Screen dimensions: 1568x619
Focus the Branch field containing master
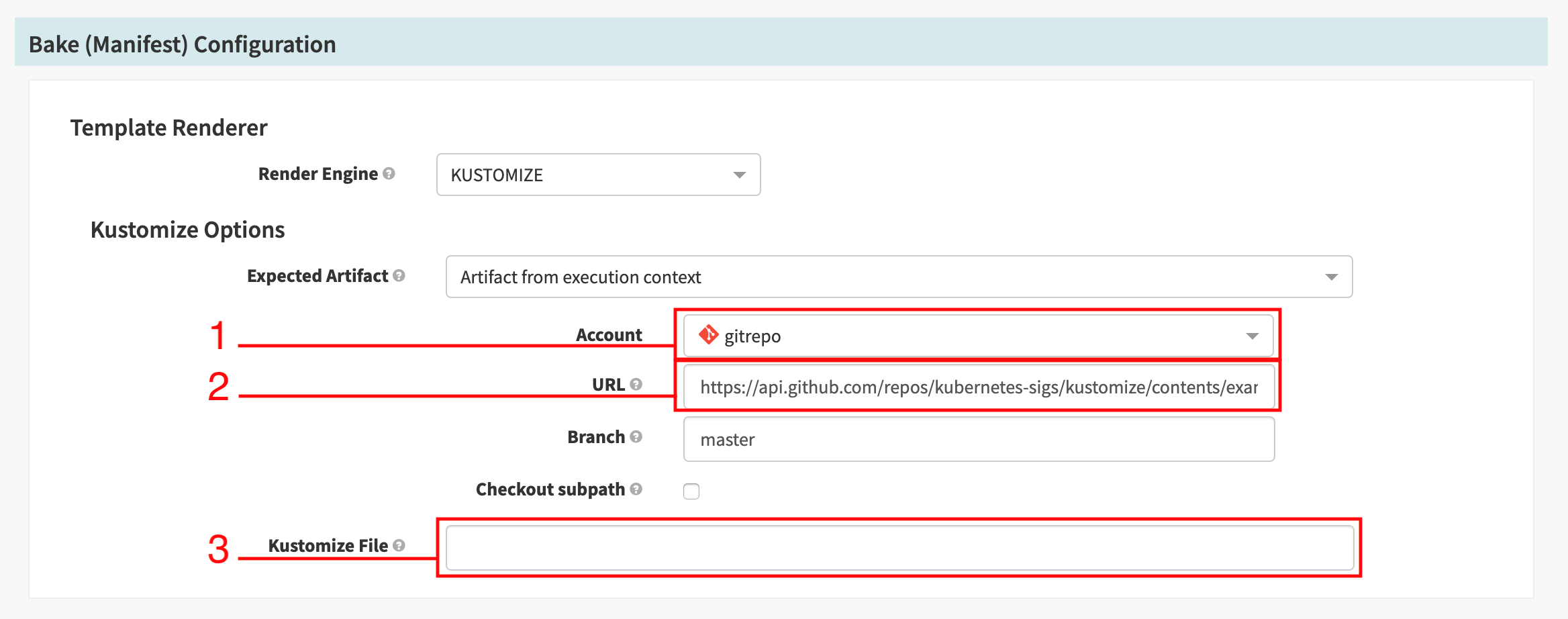tap(978, 439)
